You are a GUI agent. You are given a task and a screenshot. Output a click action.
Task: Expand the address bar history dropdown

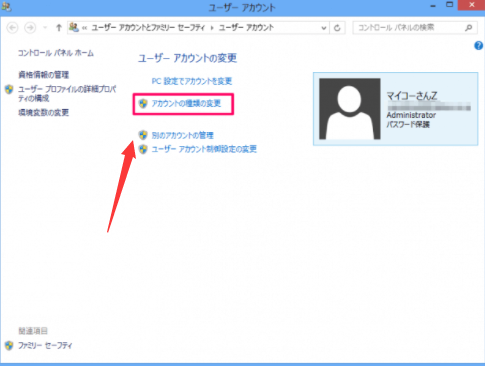pyautogui.click(x=323, y=28)
